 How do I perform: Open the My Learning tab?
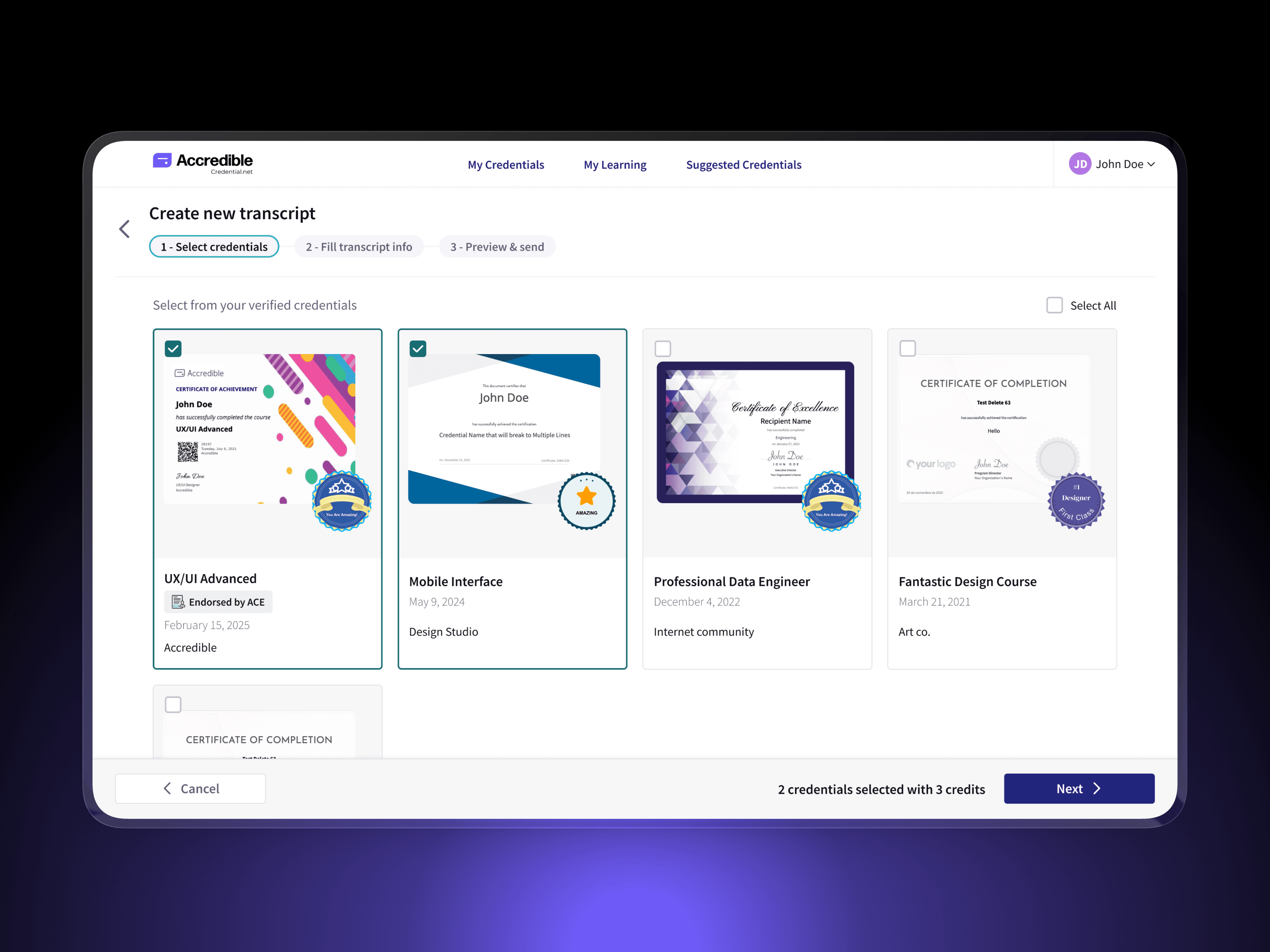615,165
